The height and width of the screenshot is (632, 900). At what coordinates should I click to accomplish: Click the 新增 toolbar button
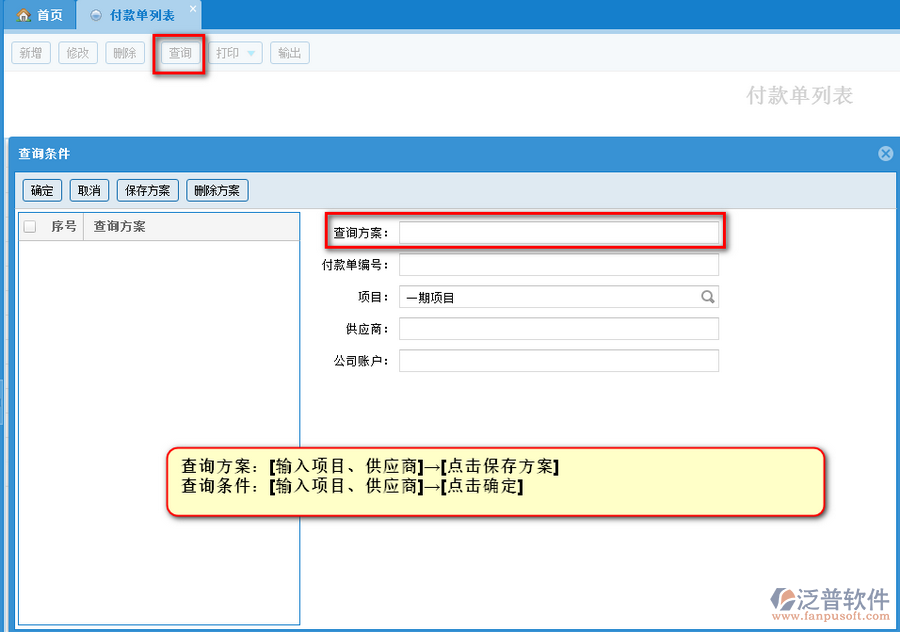[31, 53]
